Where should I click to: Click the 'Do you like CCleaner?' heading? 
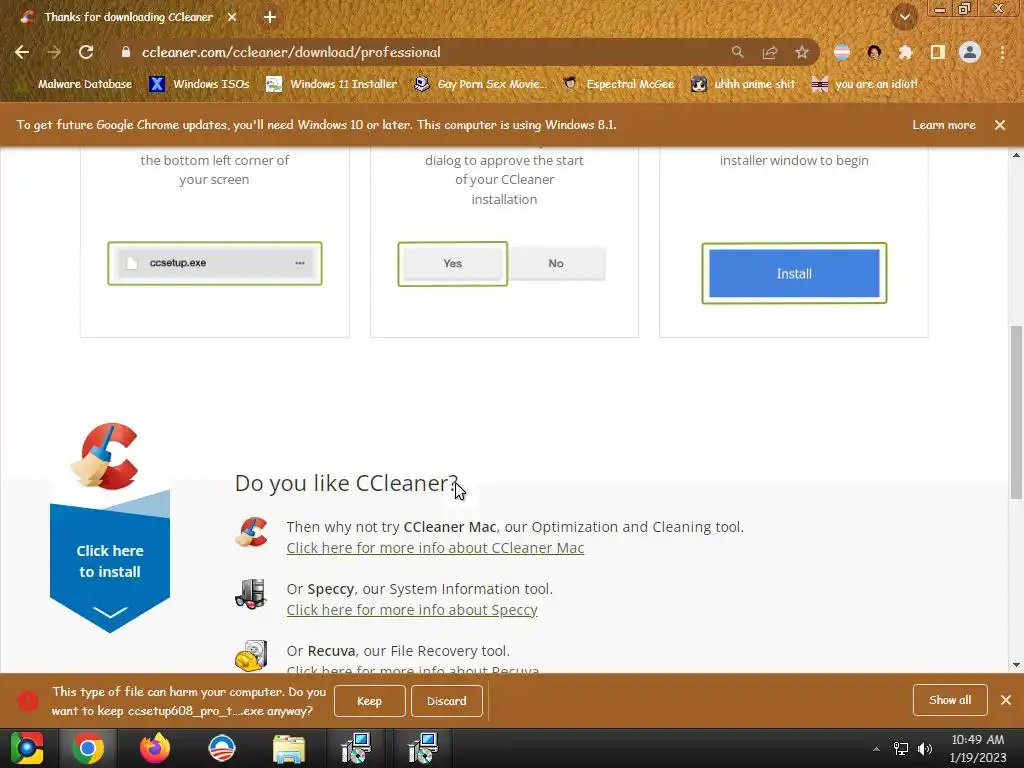(346, 483)
